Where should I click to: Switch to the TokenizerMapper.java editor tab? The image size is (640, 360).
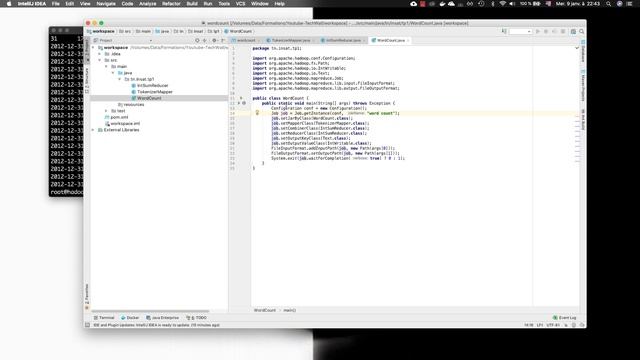(x=291, y=40)
